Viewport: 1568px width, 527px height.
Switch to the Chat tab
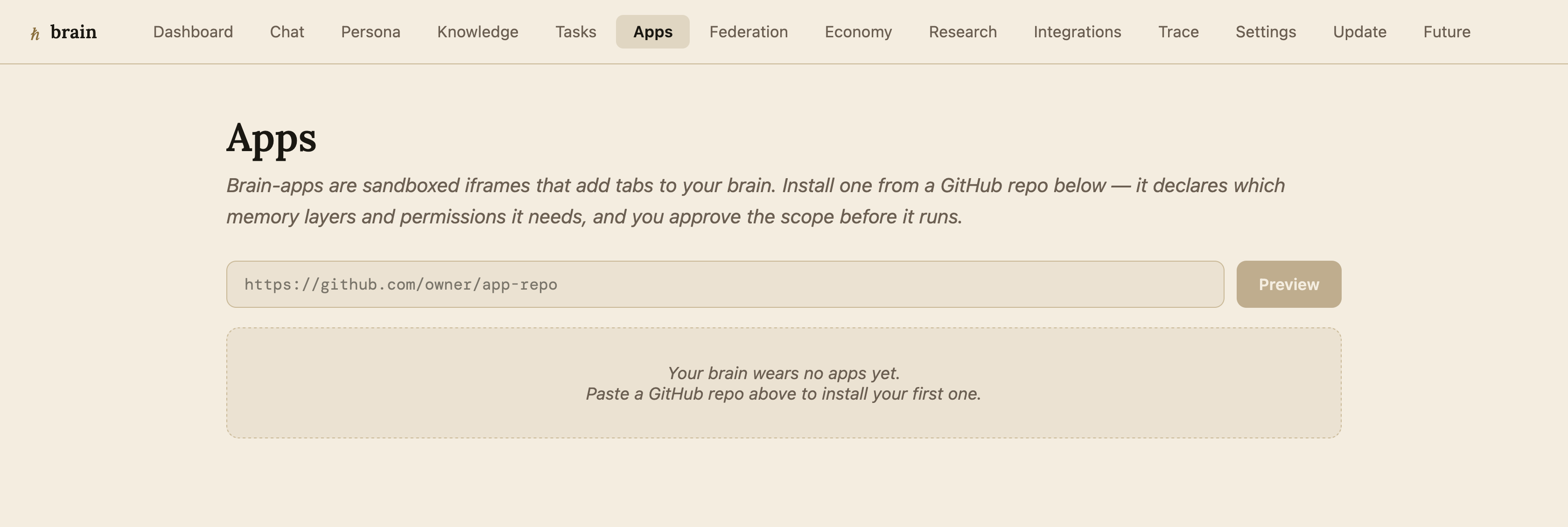[x=287, y=32]
